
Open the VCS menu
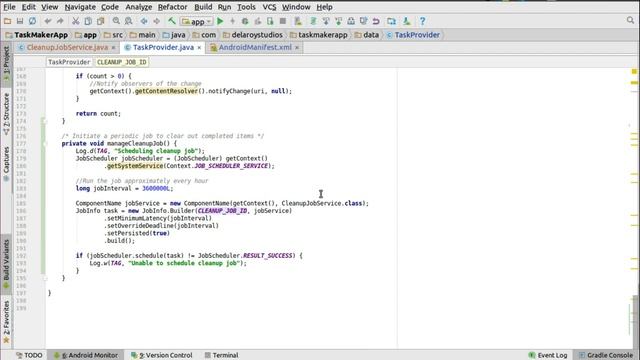tap(269, 7)
